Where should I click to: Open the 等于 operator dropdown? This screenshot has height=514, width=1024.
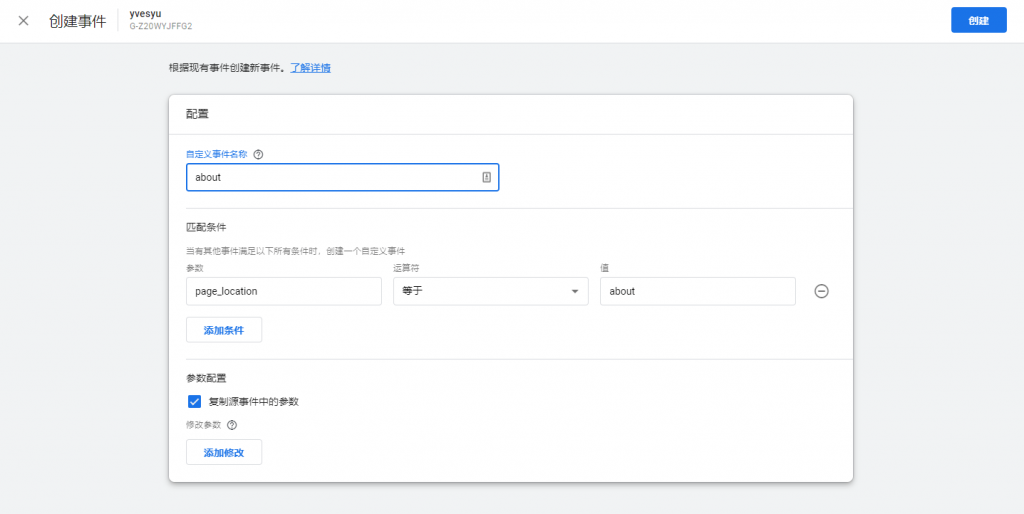(490, 291)
